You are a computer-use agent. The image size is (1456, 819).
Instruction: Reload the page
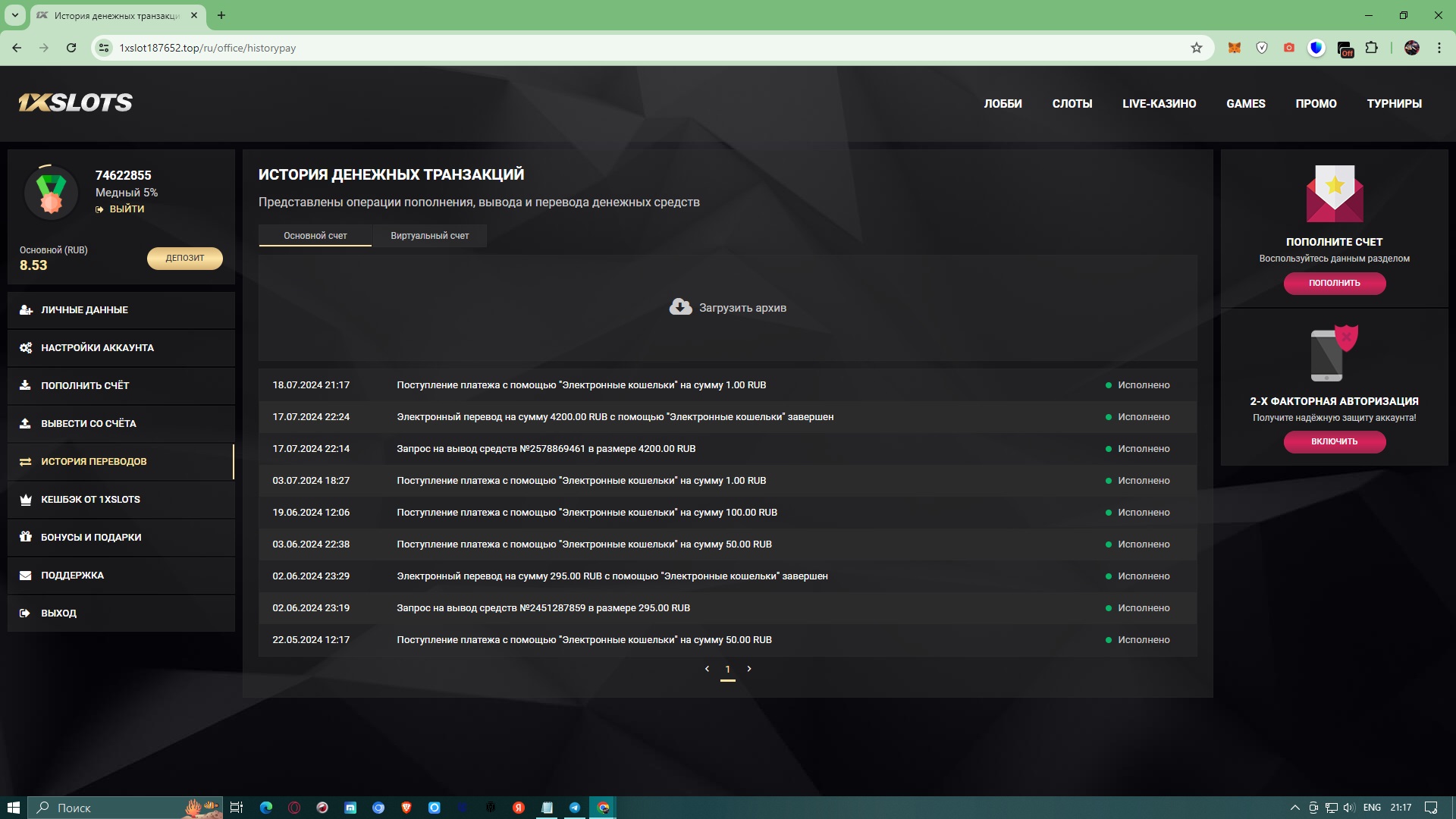[71, 48]
